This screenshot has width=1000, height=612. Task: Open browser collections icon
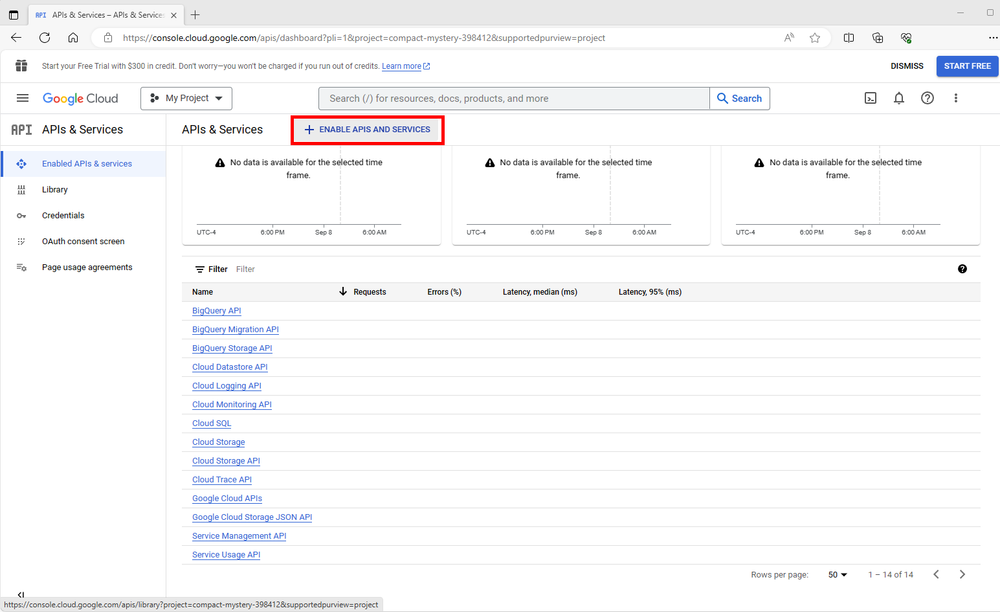click(x=878, y=38)
